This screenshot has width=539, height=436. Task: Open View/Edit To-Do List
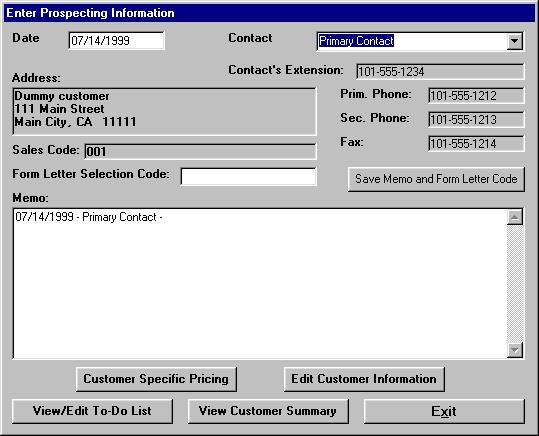92,411
